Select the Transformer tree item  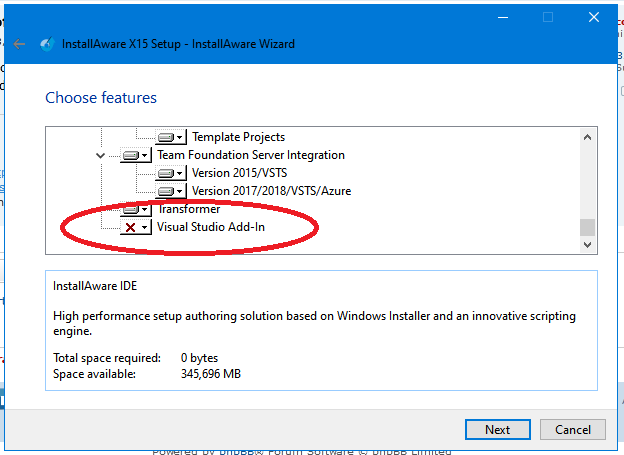tap(189, 209)
